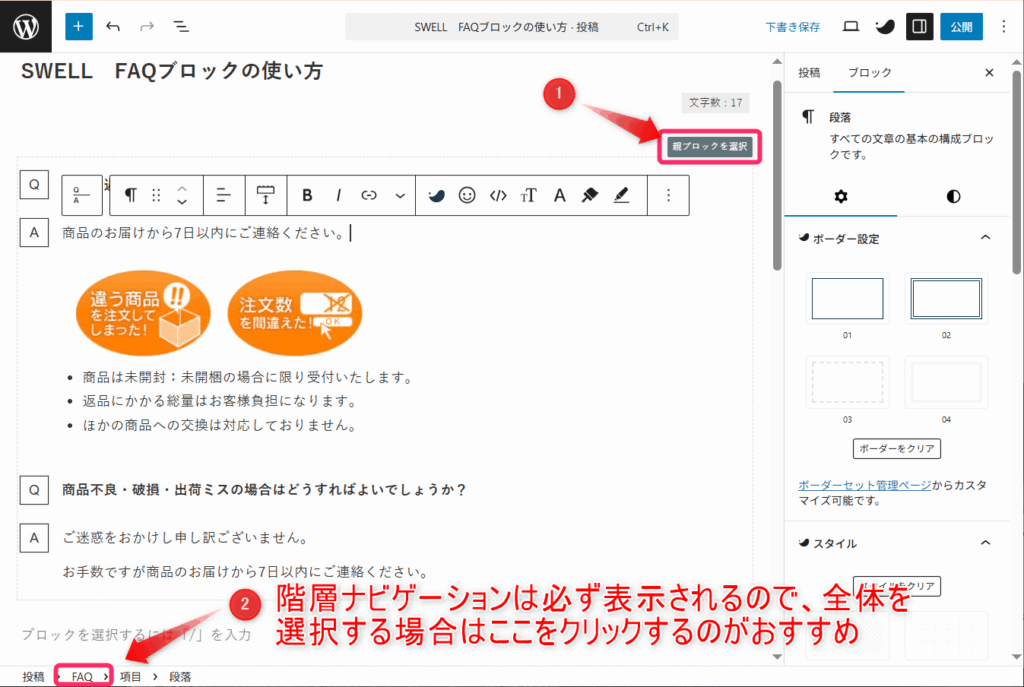Apply italic formatting in block toolbar
Screen dimensions: 1024x687
pyautogui.click(x=338, y=195)
